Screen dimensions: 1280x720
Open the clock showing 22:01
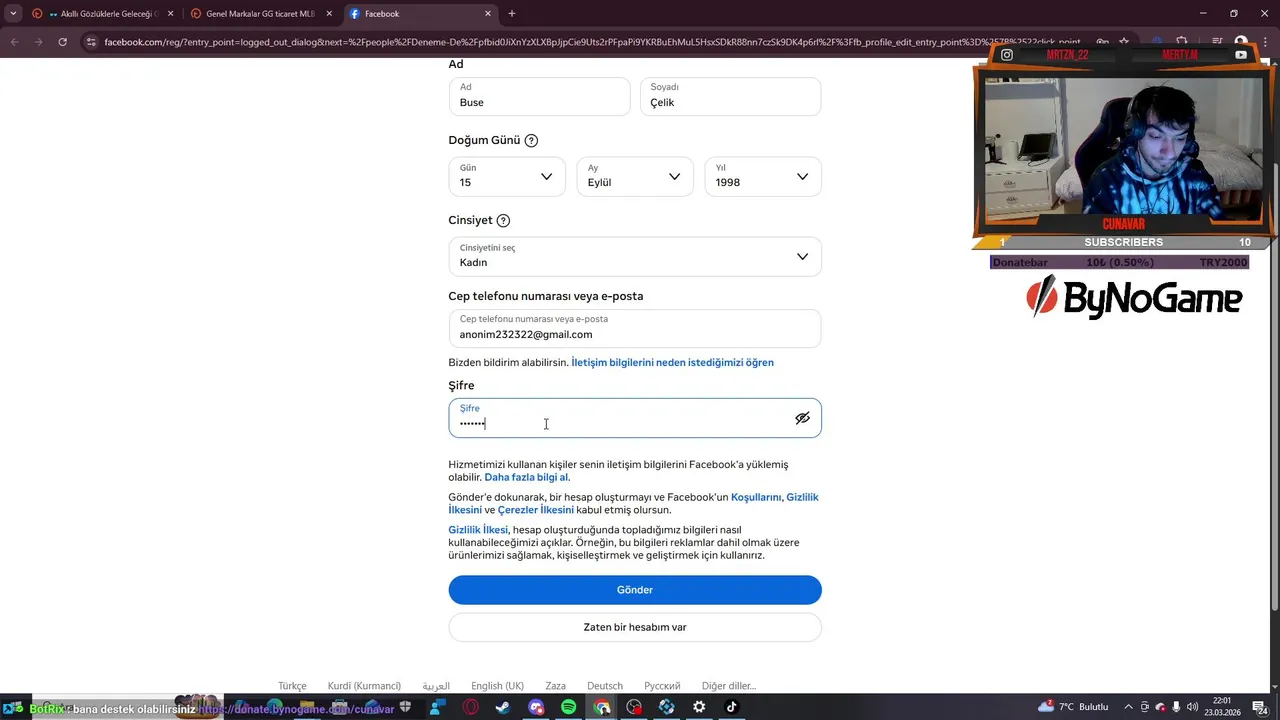tap(1222, 707)
